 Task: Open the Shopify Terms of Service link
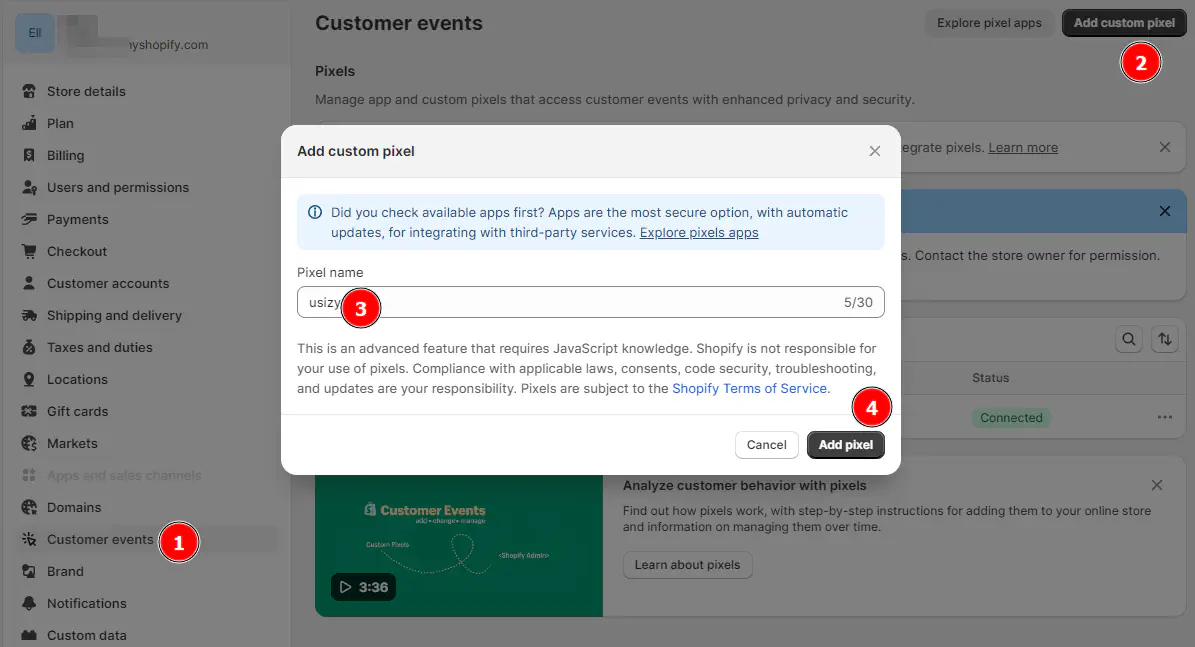tap(749, 388)
